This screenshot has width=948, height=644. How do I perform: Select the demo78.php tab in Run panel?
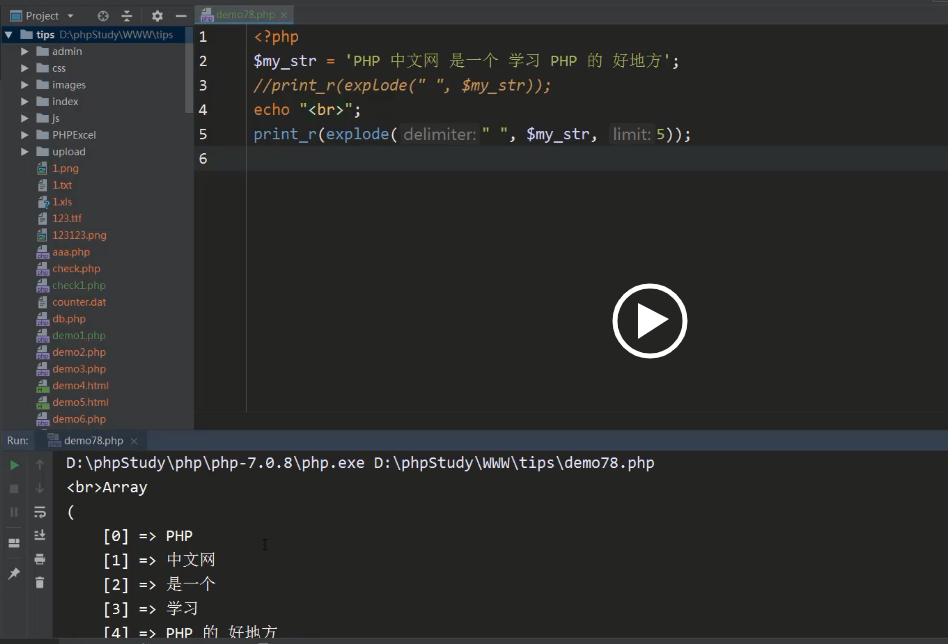[x=93, y=440]
